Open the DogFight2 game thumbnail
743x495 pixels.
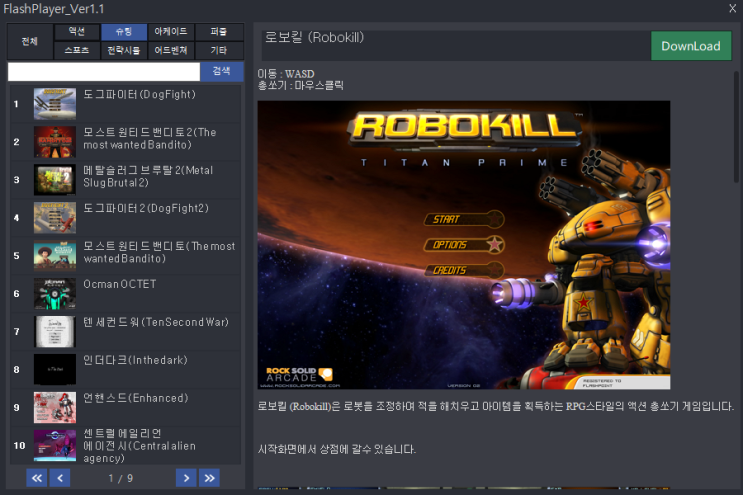(x=54, y=217)
